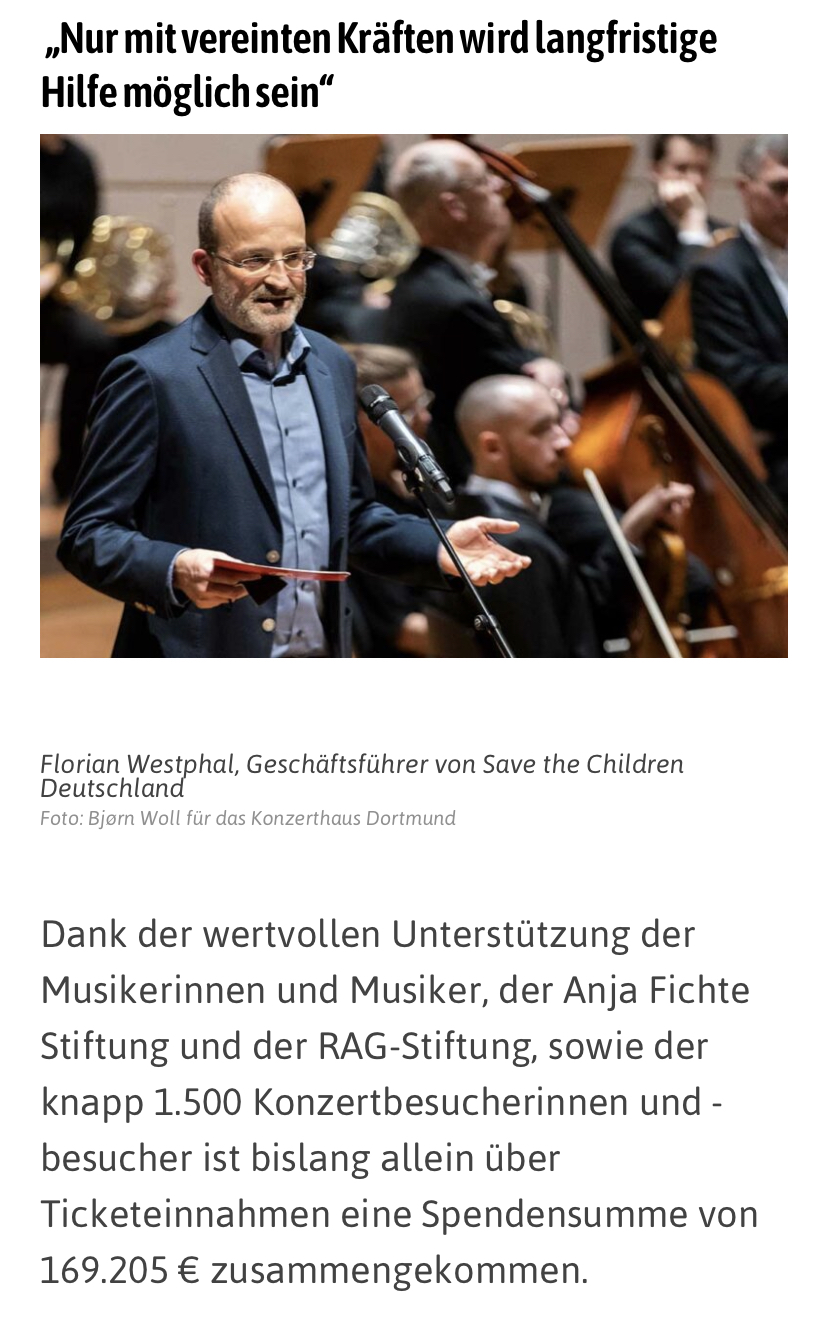Screen dimensions: 828x1323
Task: Tap the double bass in the photo
Action: pos(690,440)
